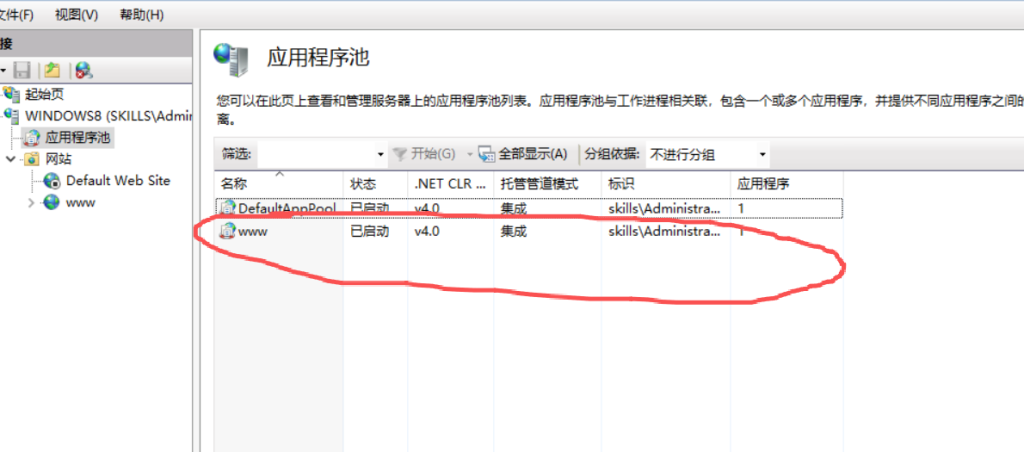The image size is (1024, 452).
Task: Sort by the 名称 column header
Action: pos(234,184)
